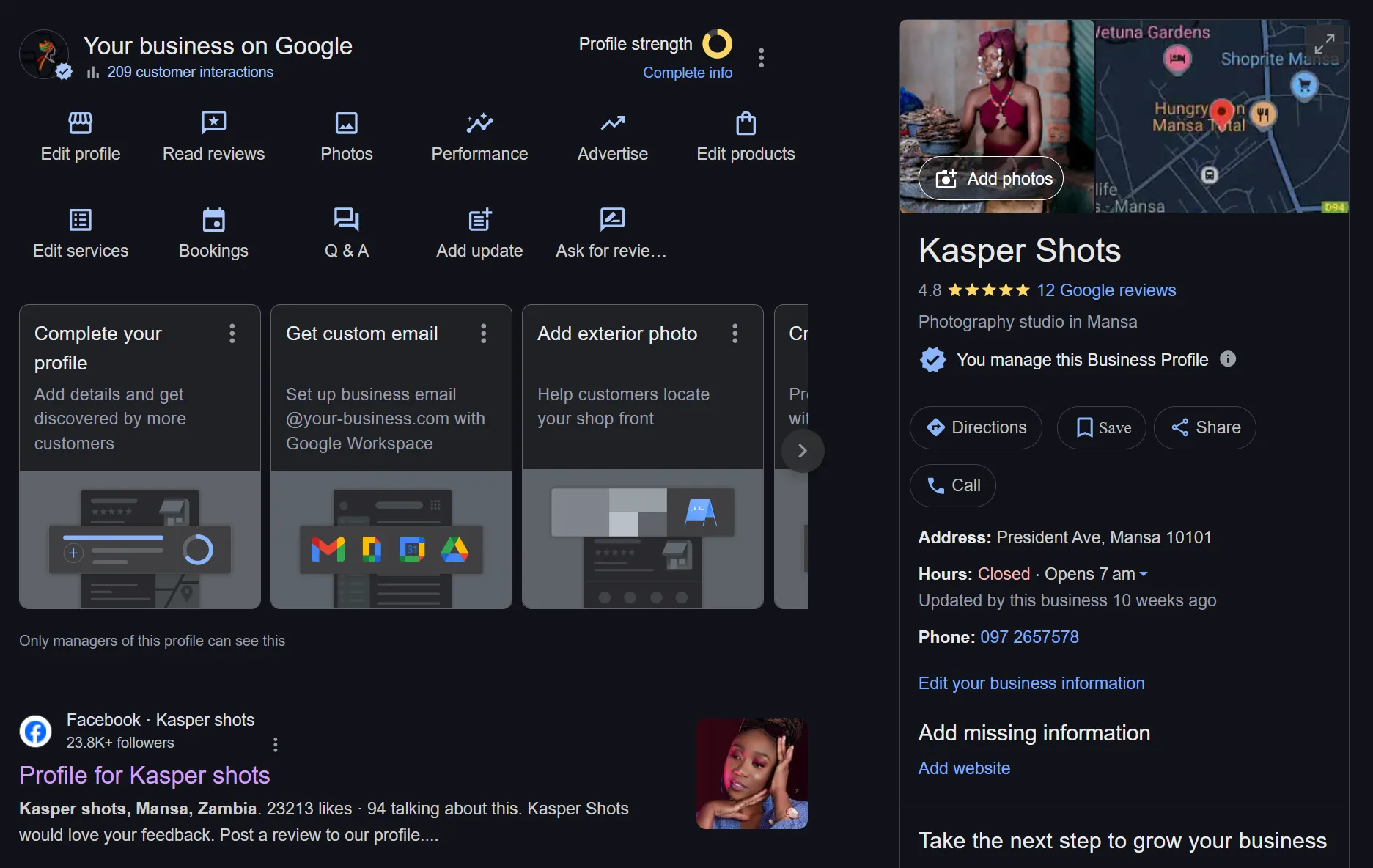Image resolution: width=1373 pixels, height=868 pixels.
Task: Open the Photos icon
Action: tap(347, 122)
